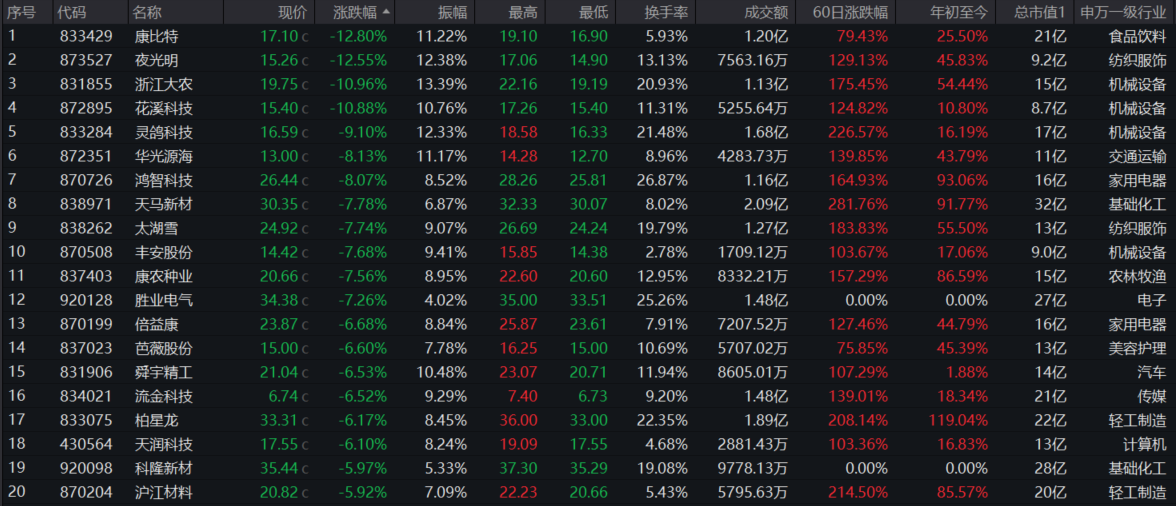Select stock 浙江大农 row
This screenshot has height=506, width=1176.
coord(588,84)
